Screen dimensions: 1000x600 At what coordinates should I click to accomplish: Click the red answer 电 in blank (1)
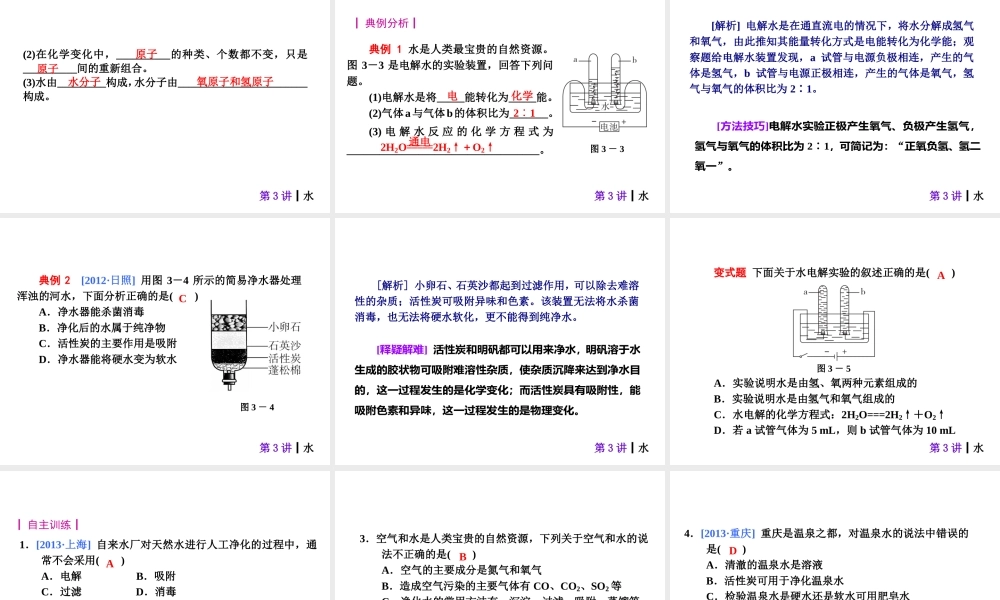(452, 96)
